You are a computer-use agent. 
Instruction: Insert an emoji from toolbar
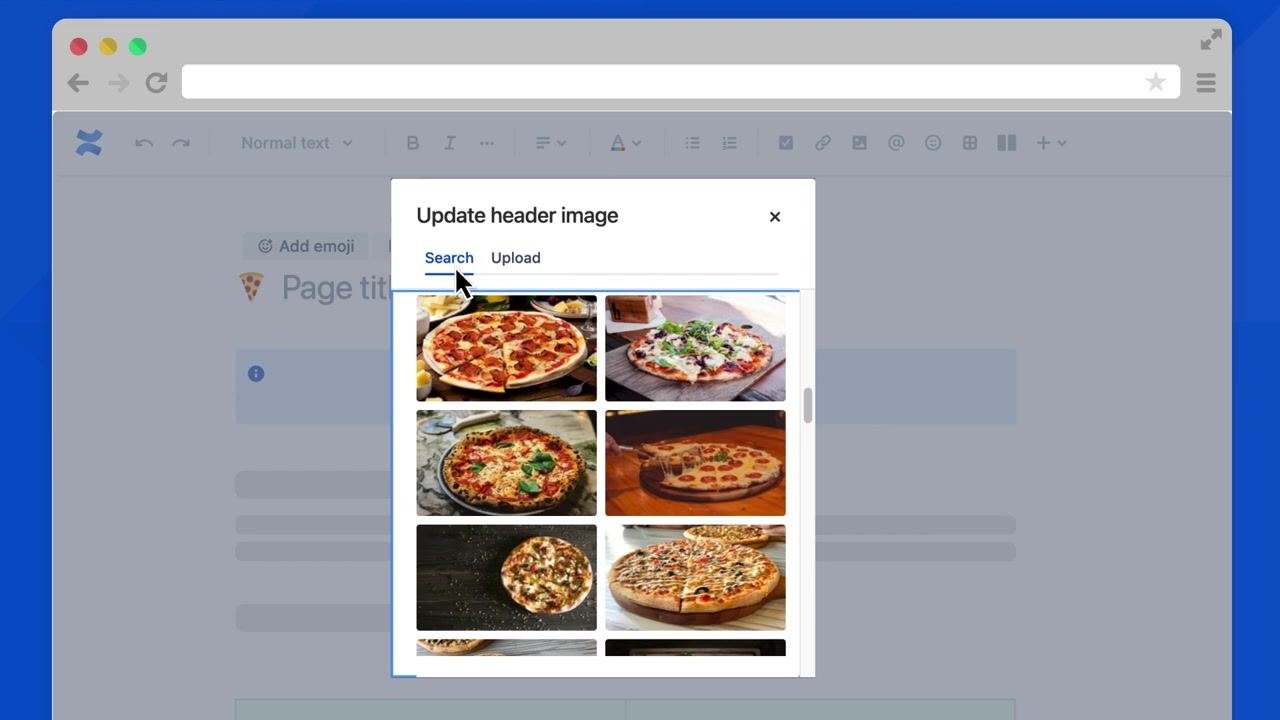(x=933, y=143)
